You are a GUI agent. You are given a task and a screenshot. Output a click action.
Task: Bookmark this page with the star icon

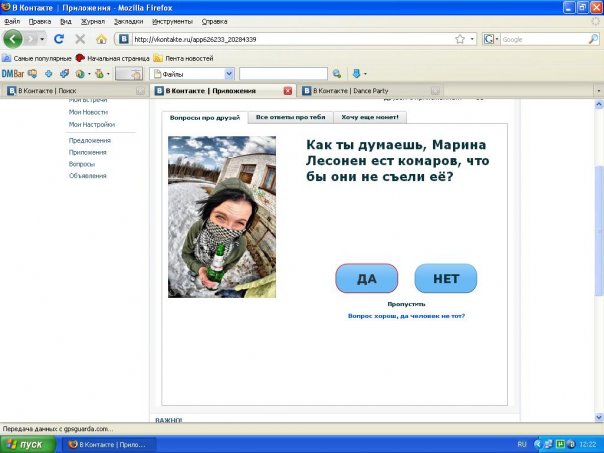(459, 39)
